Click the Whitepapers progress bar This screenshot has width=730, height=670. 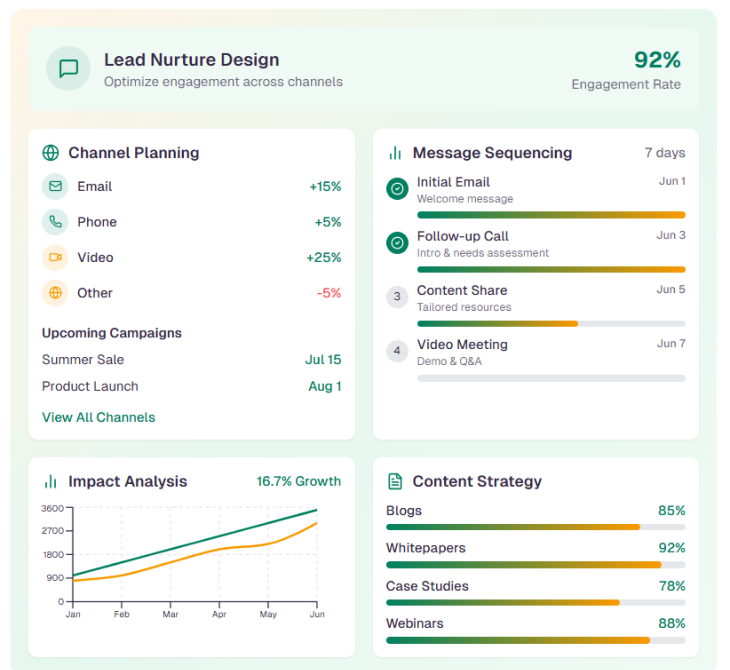[535, 565]
